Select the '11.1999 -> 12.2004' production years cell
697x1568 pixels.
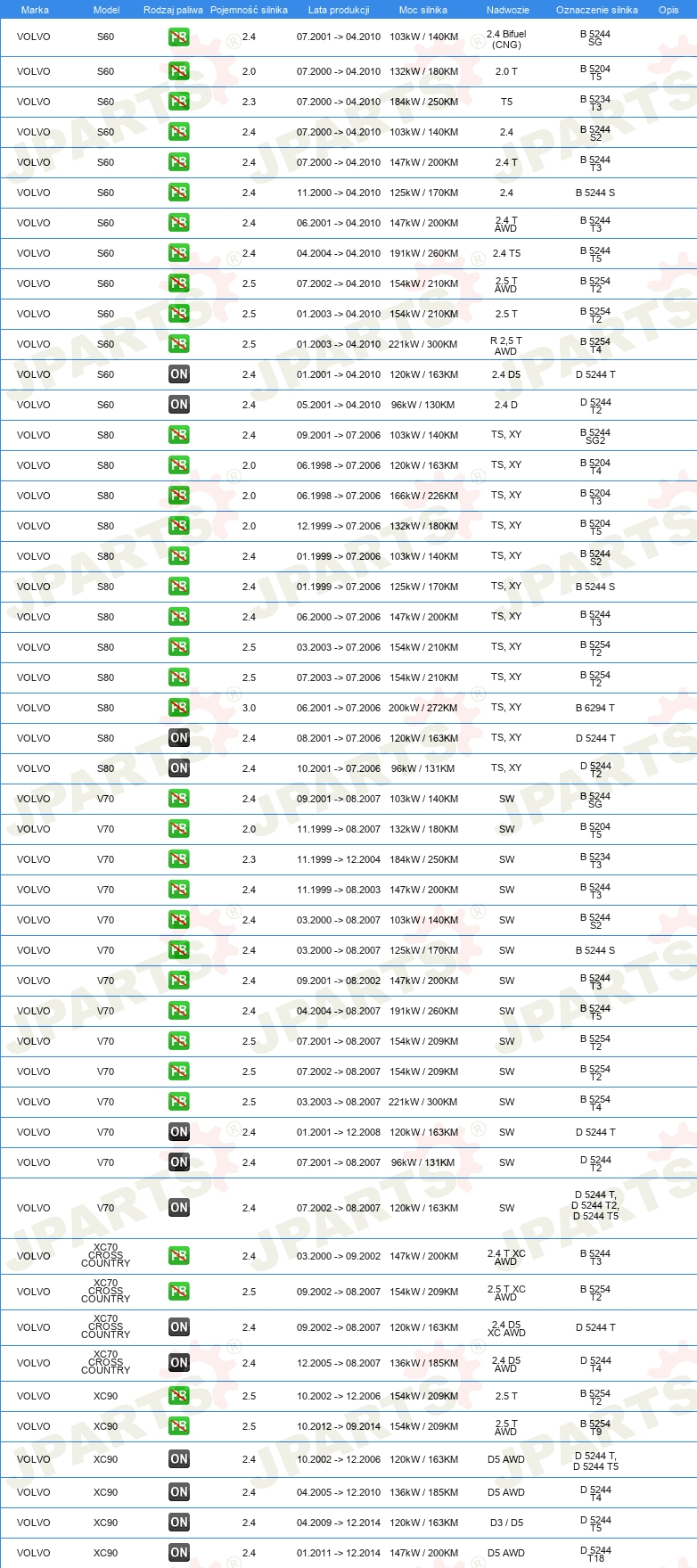[339, 859]
